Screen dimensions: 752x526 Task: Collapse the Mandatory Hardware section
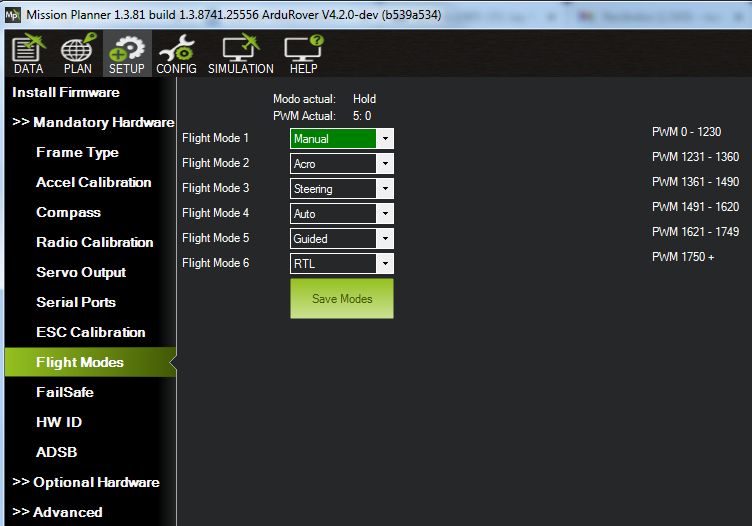coord(93,122)
